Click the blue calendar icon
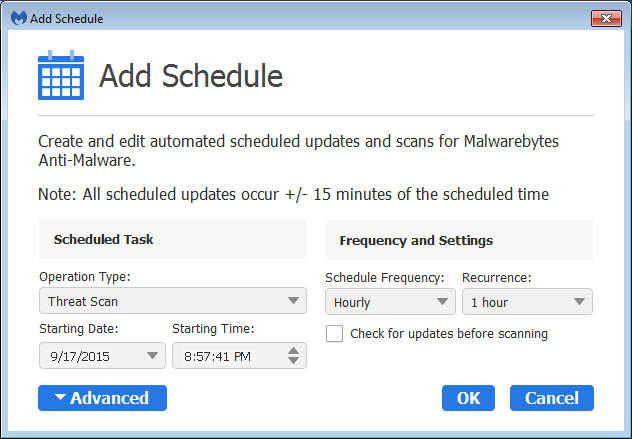 [x=61, y=75]
